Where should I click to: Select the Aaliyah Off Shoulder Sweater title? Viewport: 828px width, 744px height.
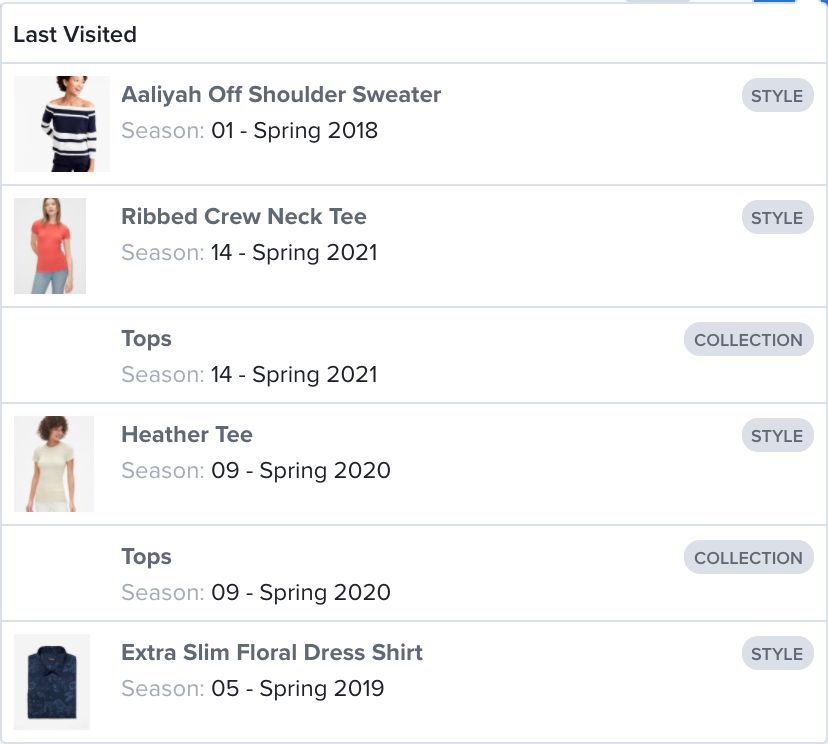tap(281, 95)
